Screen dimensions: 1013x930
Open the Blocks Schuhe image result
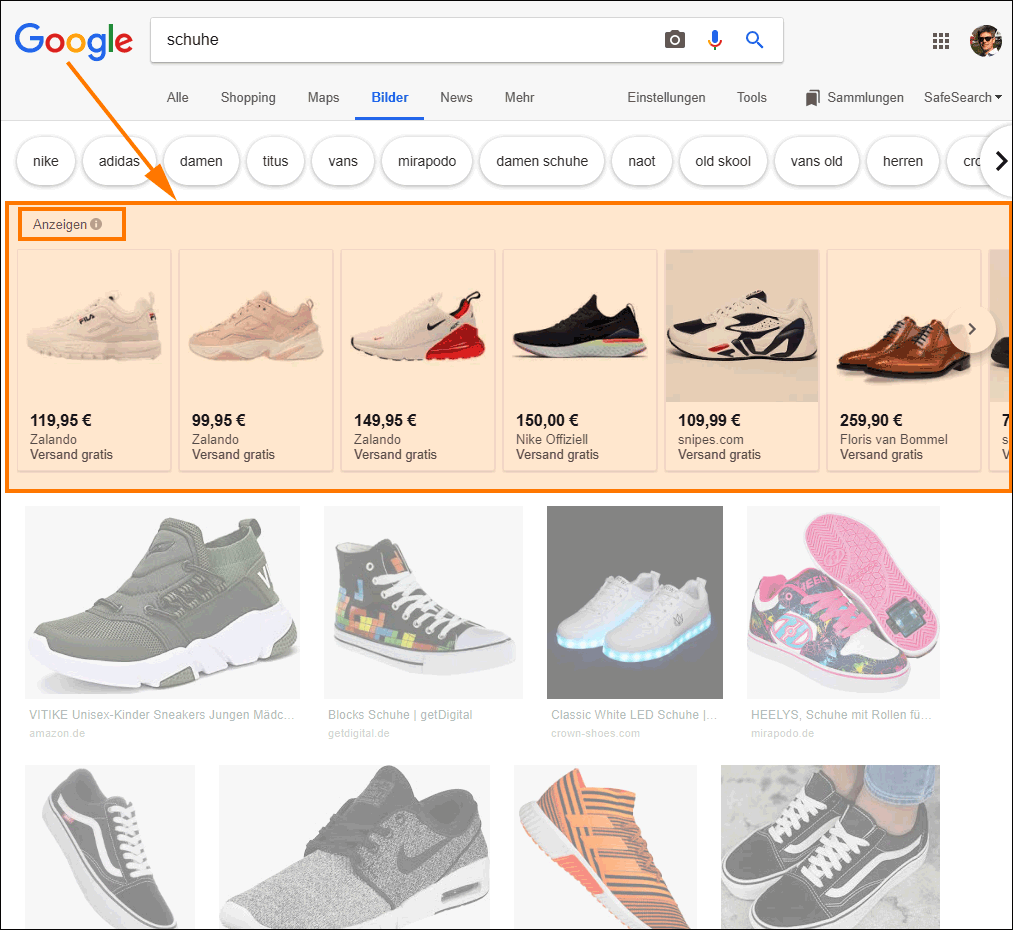point(423,602)
